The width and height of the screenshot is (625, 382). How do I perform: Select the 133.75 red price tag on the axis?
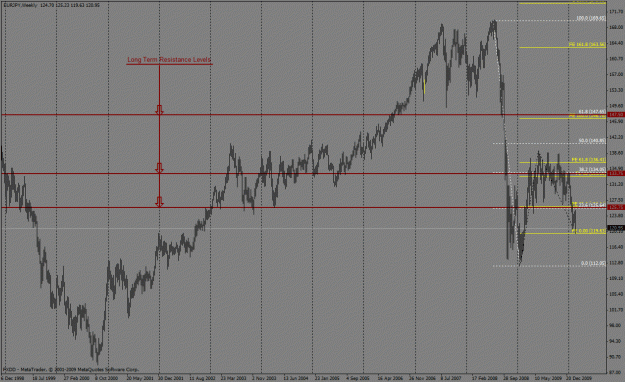coord(616,173)
